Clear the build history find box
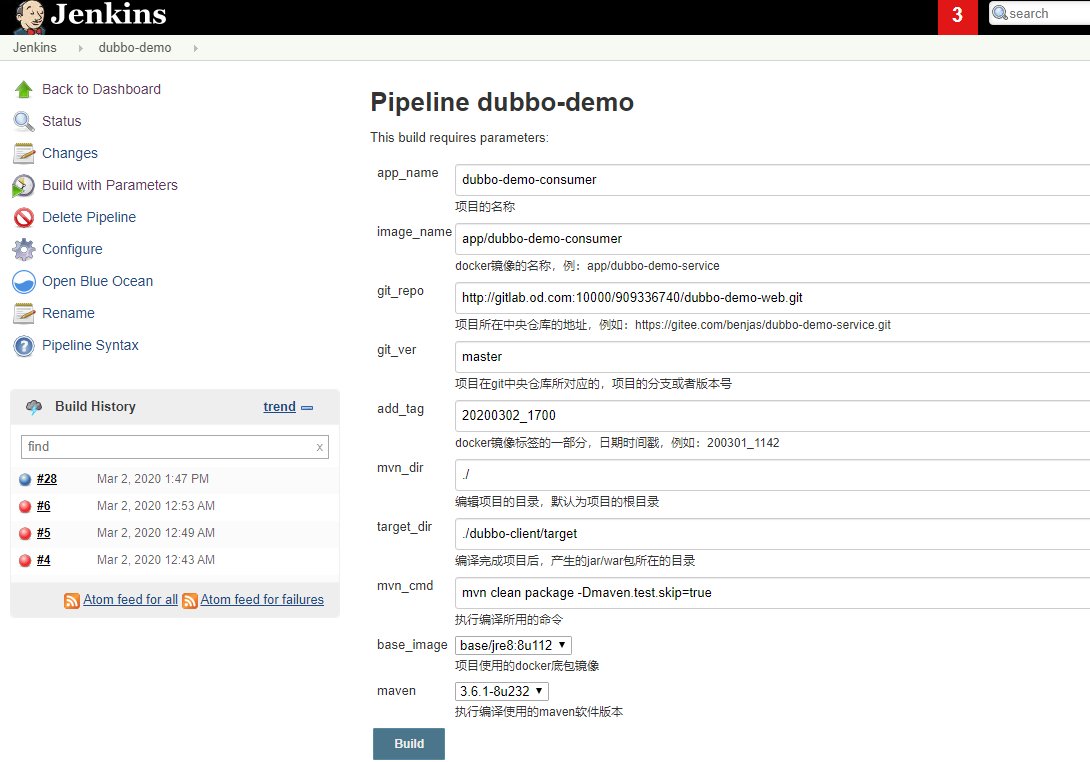Screen dimensions: 1090x762 (319, 447)
